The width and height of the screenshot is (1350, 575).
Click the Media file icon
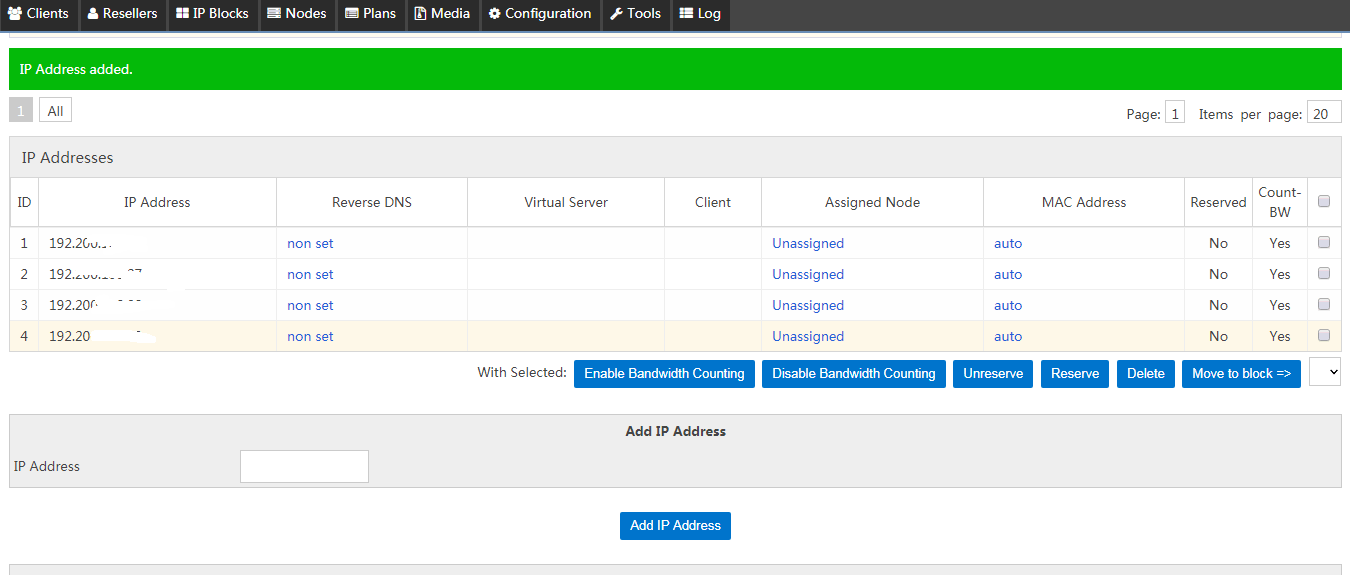click(x=420, y=14)
